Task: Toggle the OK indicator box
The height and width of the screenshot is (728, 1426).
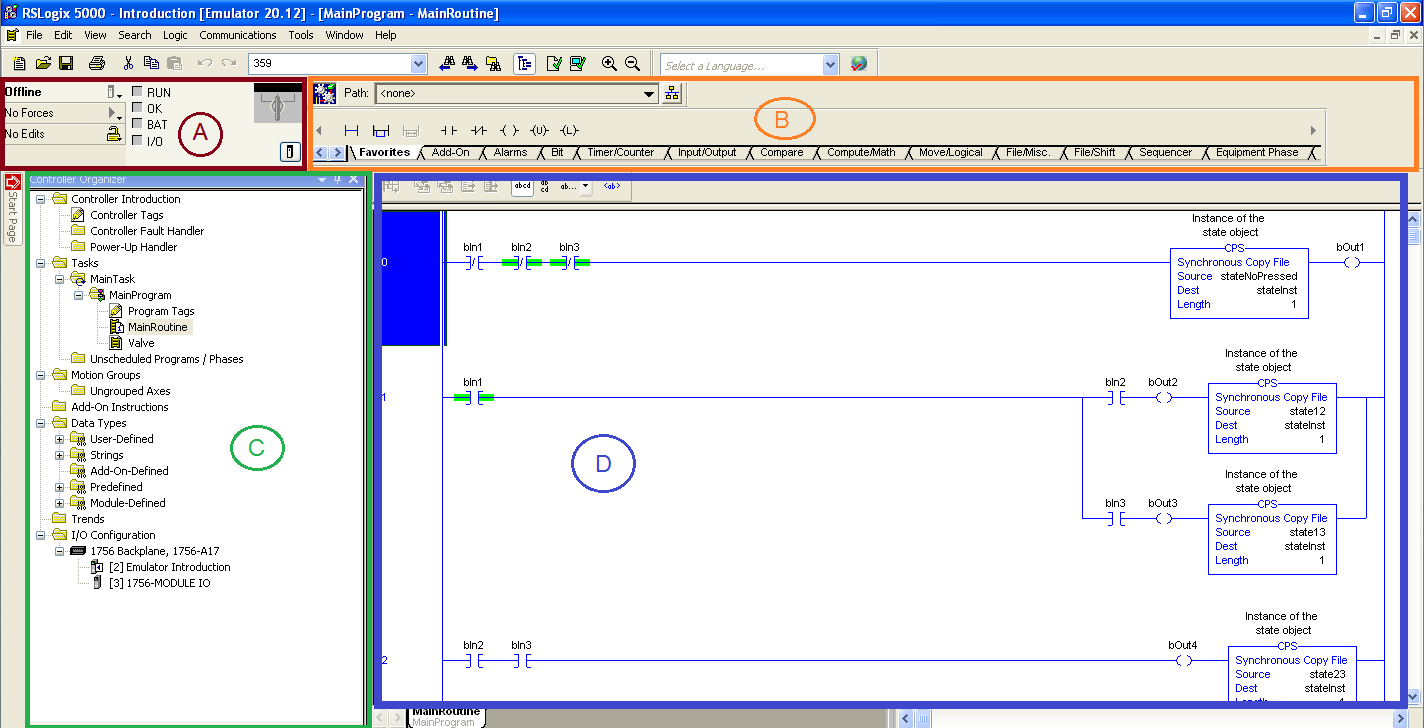Action: (x=137, y=108)
